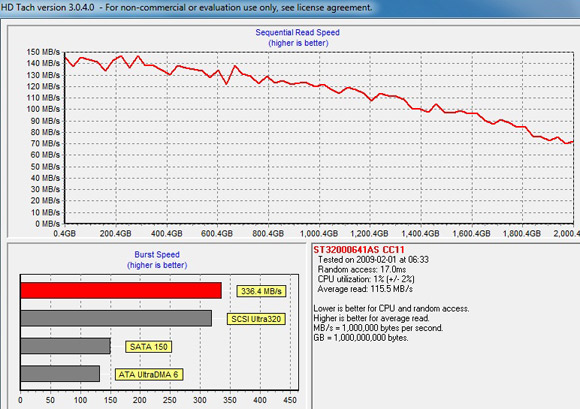Click the 200.4GB x-axis label

click(x=115, y=233)
